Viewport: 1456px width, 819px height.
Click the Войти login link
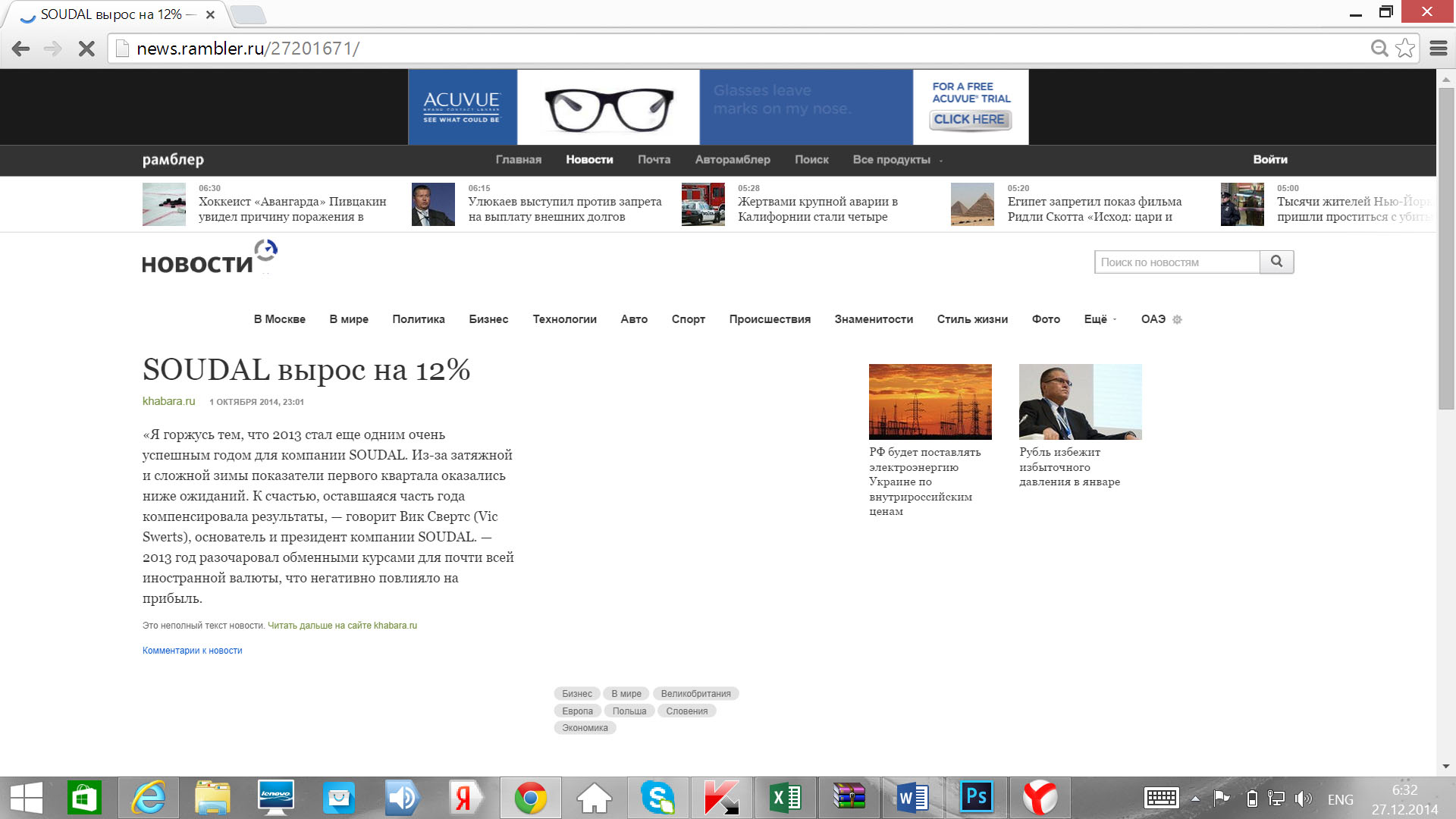pos(1270,160)
